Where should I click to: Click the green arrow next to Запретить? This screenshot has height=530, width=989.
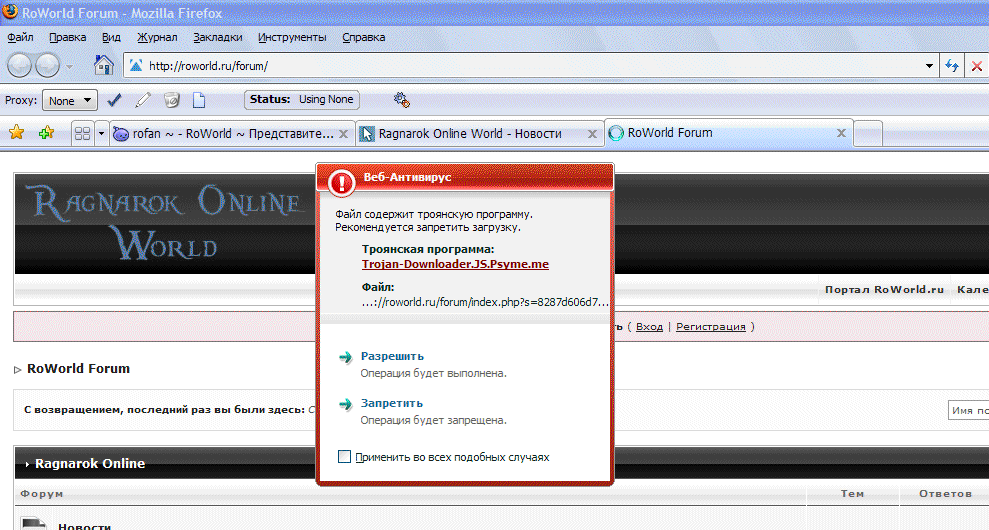click(x=345, y=404)
